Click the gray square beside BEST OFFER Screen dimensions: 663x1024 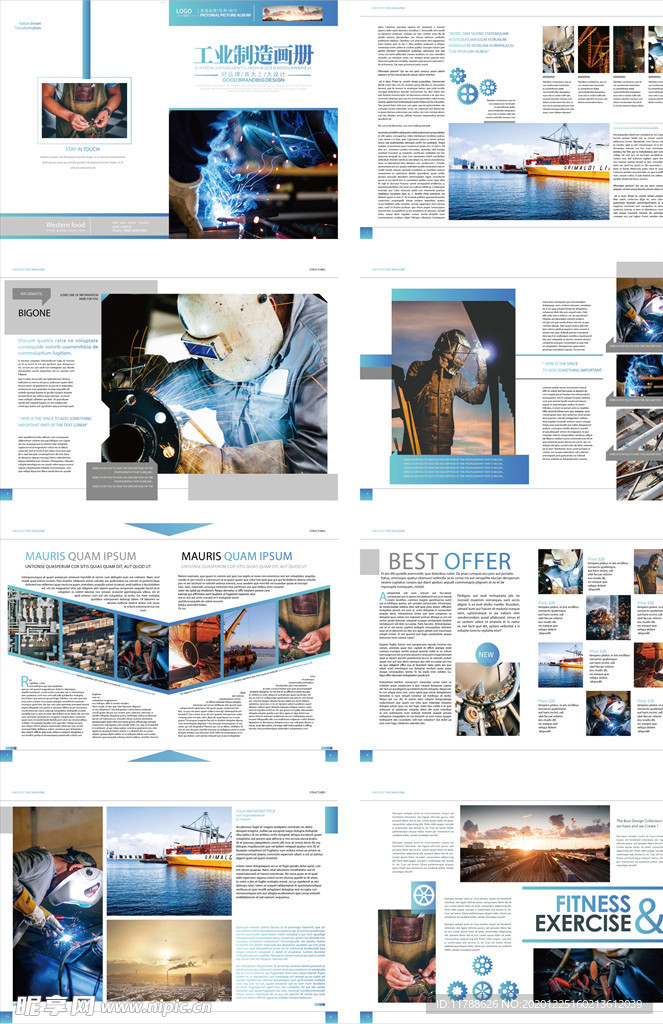click(369, 561)
